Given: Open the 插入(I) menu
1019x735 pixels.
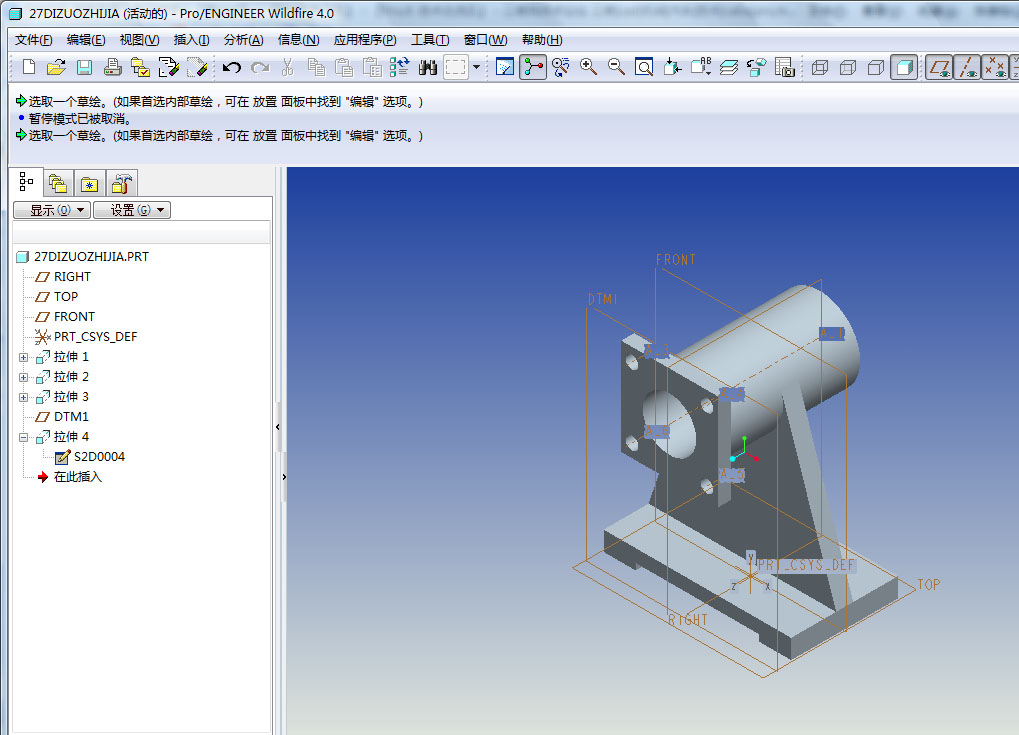Looking at the screenshot, I should pos(191,40).
